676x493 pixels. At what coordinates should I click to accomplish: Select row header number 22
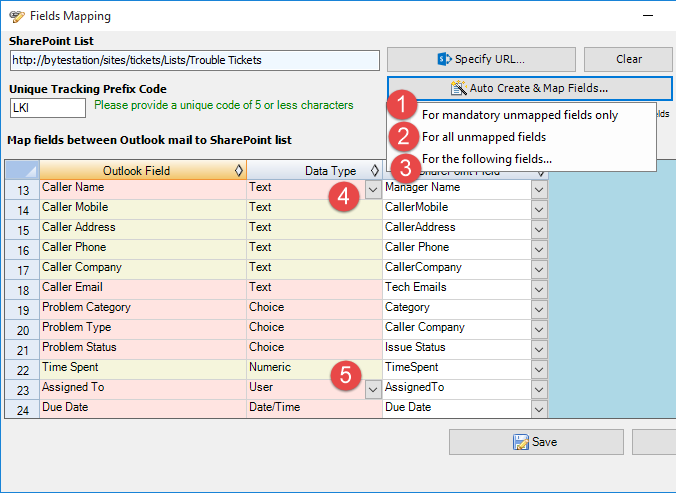click(x=22, y=368)
